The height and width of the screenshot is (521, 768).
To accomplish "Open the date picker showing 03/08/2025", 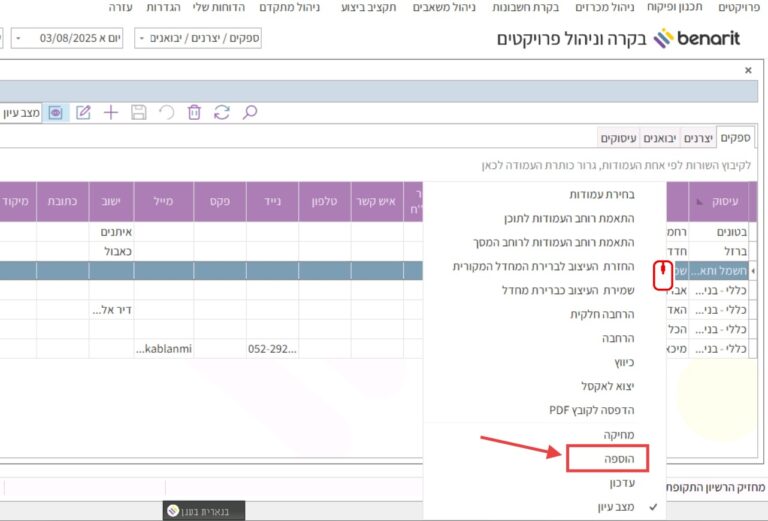I will coord(76,39).
